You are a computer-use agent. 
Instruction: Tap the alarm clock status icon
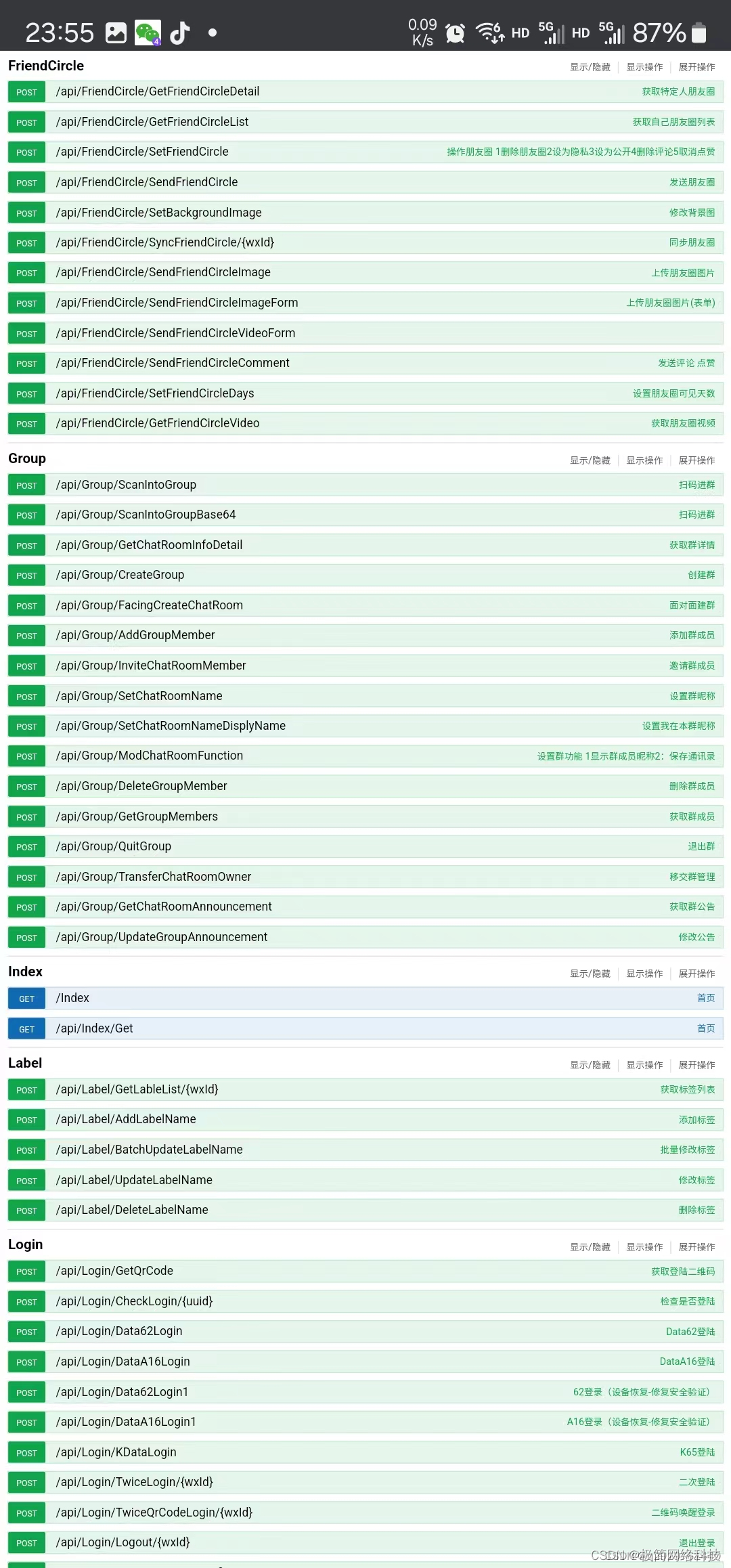click(455, 32)
